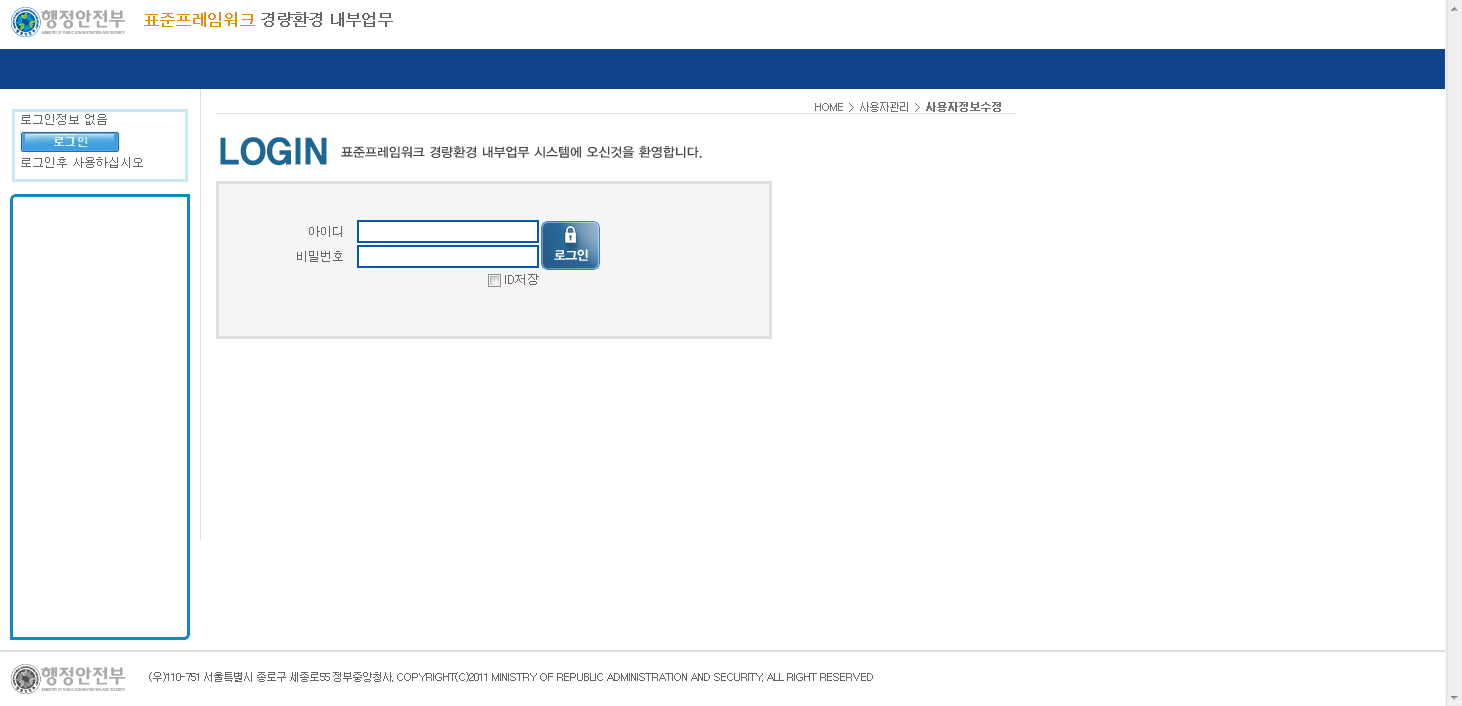Click the footer copyright text
Image resolution: width=1462 pixels, height=706 pixels.
510,678
